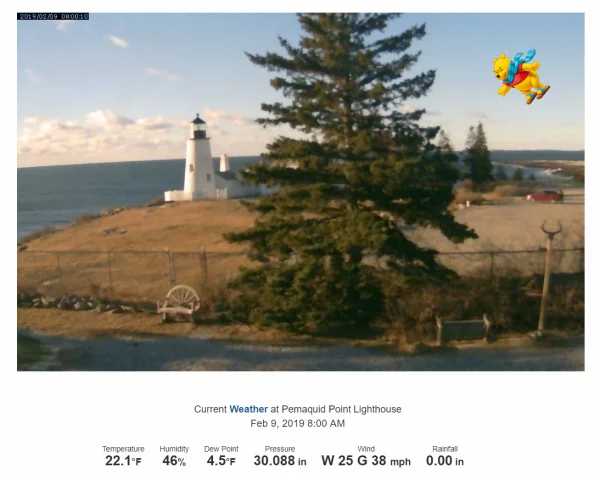Click the lantern room atop the lighthouse
Image resolution: width=600 pixels, height=479 pixels.
[x=198, y=128]
